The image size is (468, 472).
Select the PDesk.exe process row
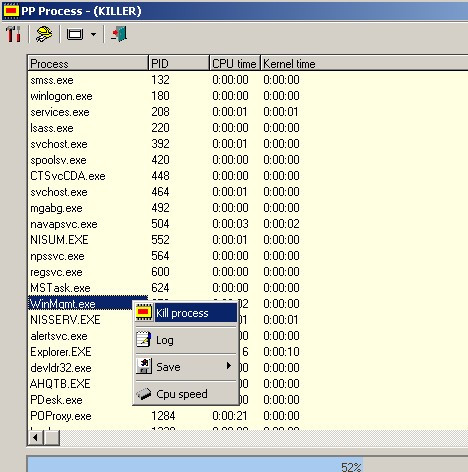(x=56, y=400)
